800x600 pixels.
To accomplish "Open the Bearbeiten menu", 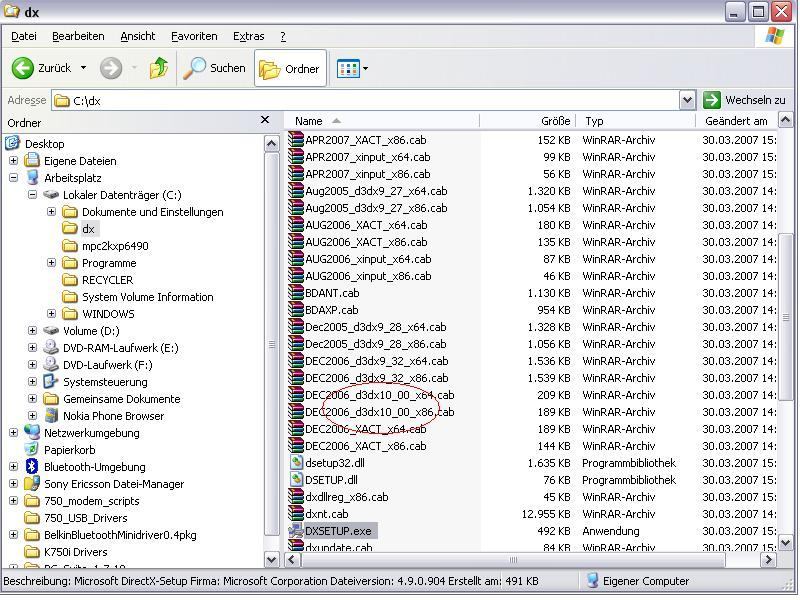I will [78, 36].
